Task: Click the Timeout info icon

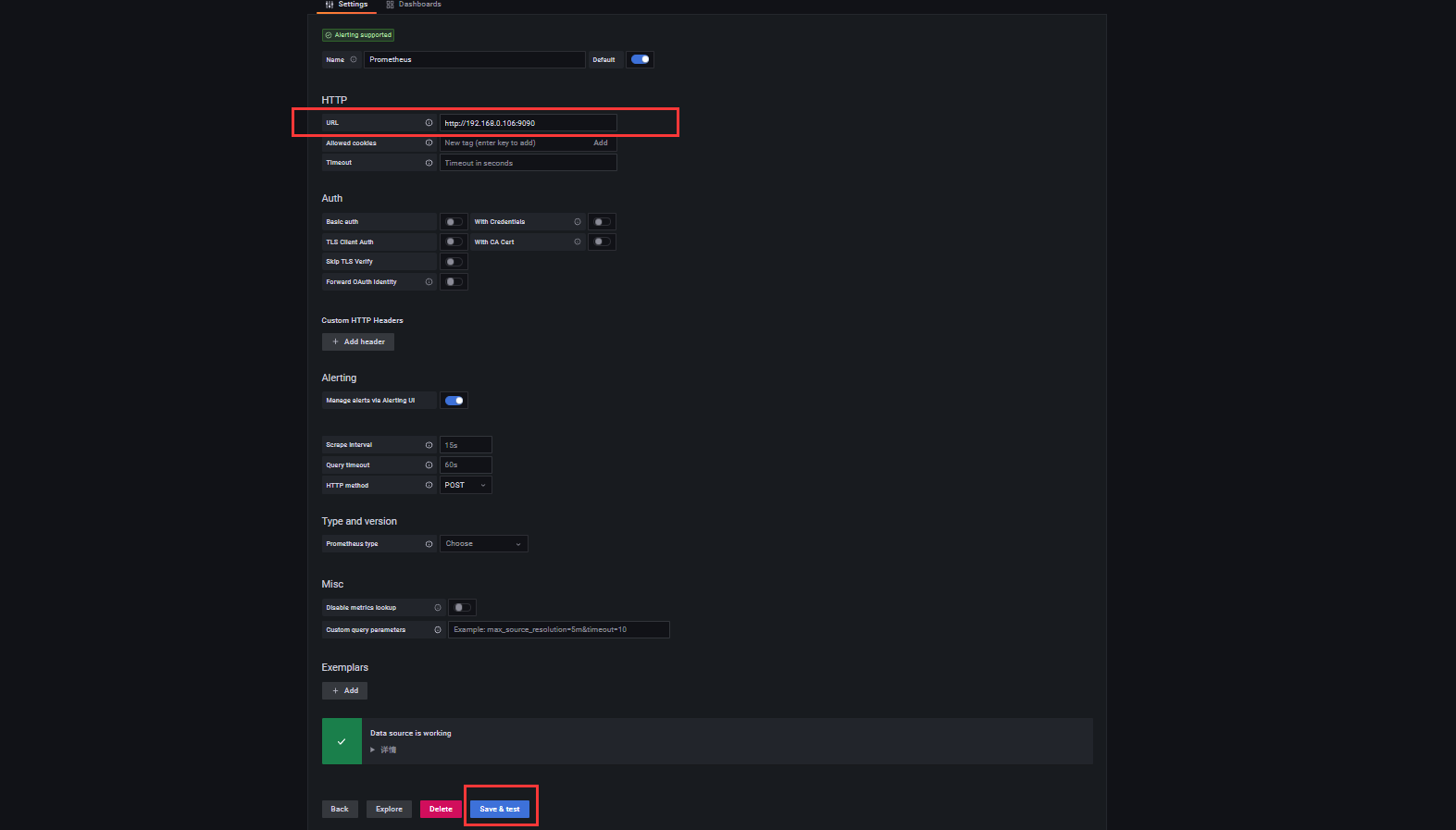Action: click(429, 163)
